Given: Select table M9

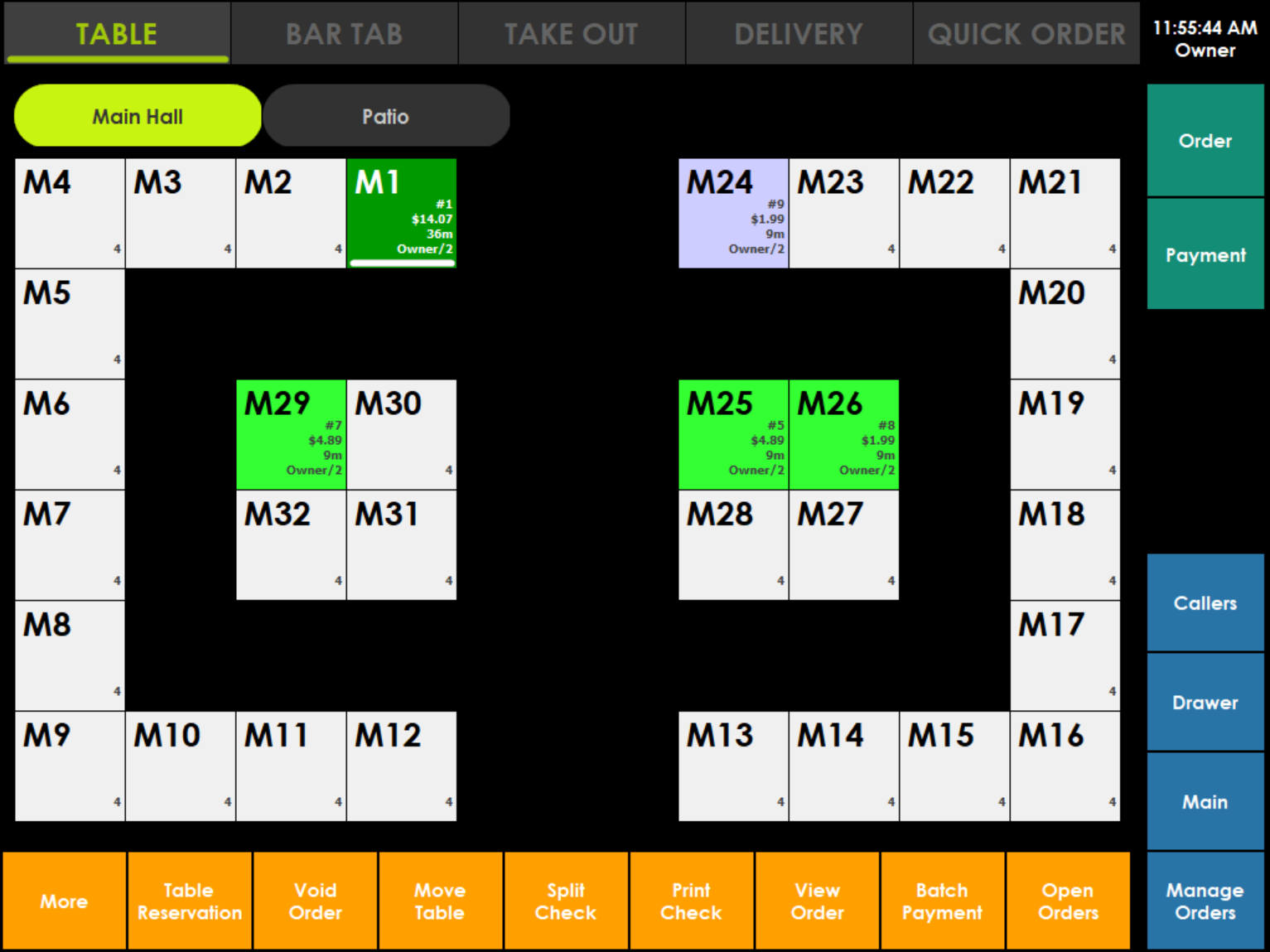Looking at the screenshot, I should (70, 766).
